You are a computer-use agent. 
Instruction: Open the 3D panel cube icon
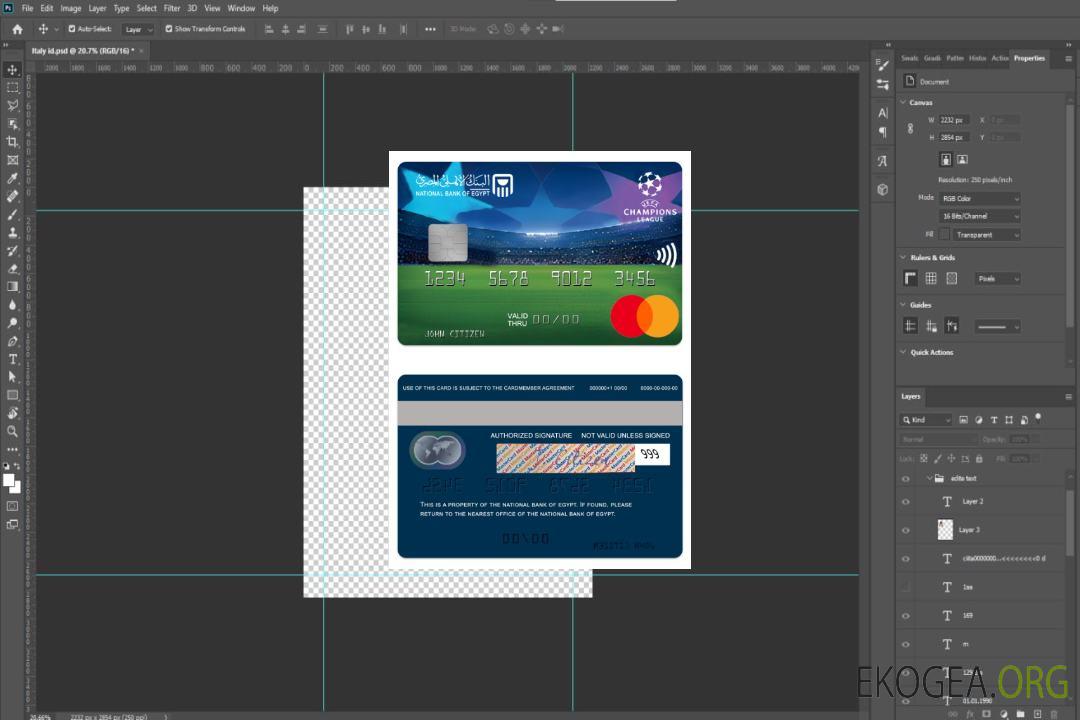883,189
